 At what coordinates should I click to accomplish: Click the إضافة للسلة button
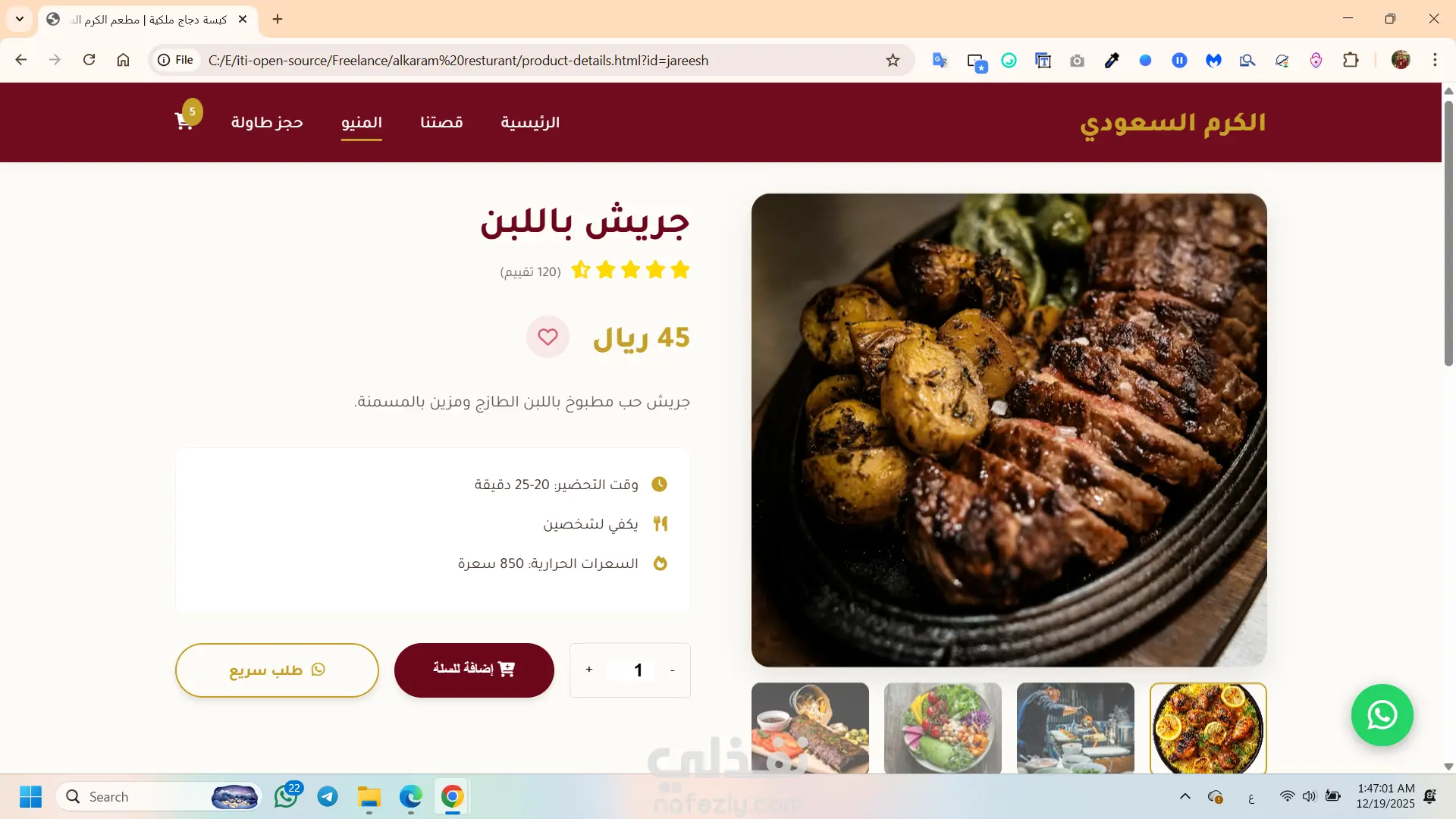point(474,670)
